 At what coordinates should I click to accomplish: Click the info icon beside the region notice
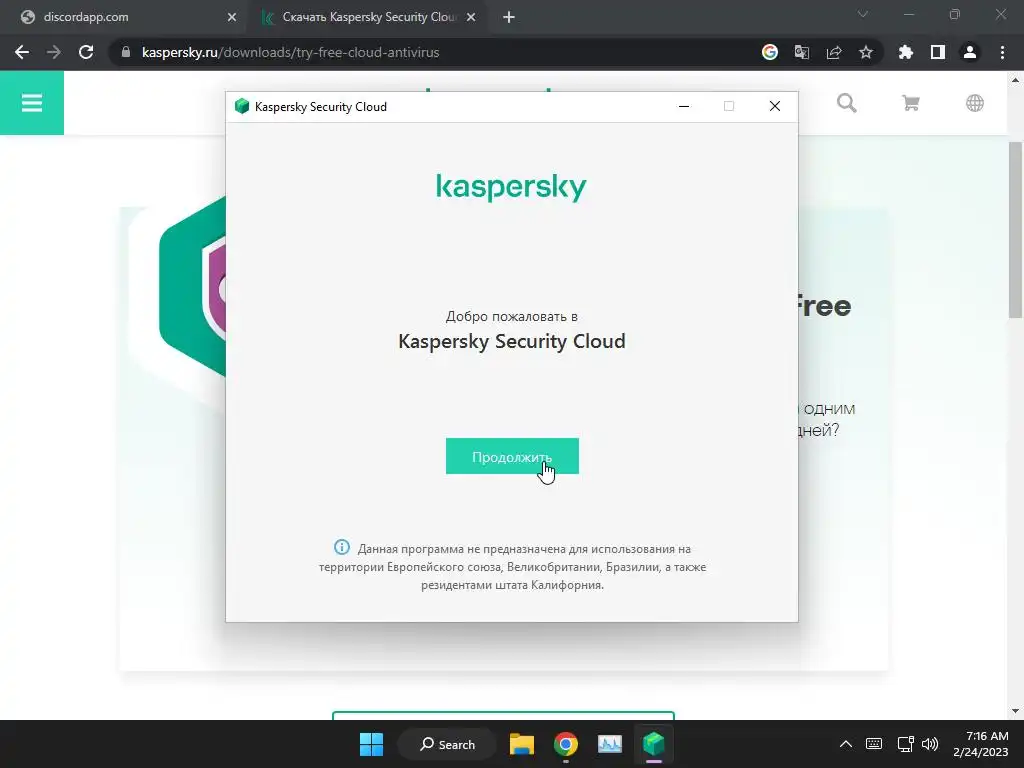point(342,547)
